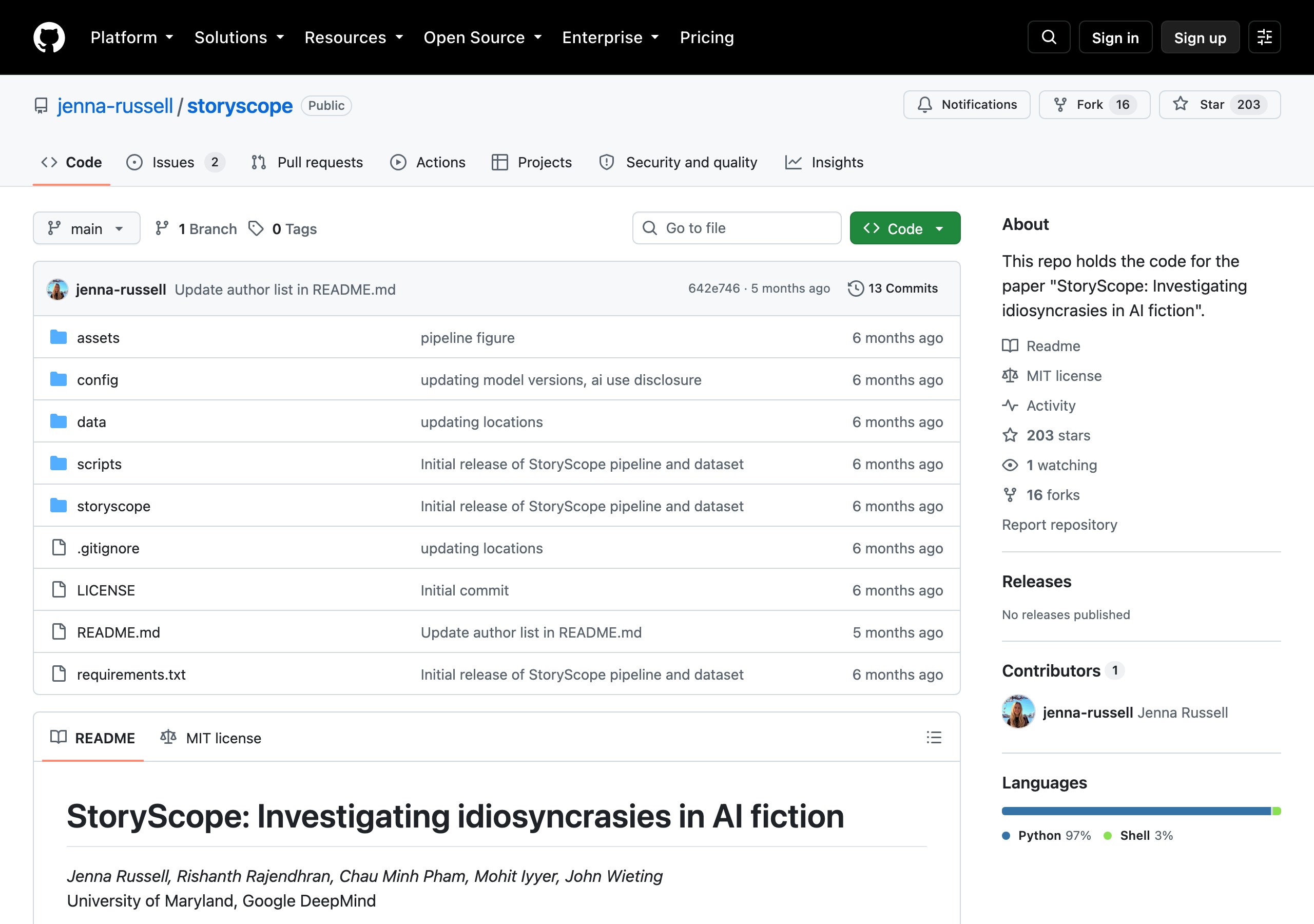
Task: Click Shell segment of languages bar
Action: click(x=1276, y=811)
